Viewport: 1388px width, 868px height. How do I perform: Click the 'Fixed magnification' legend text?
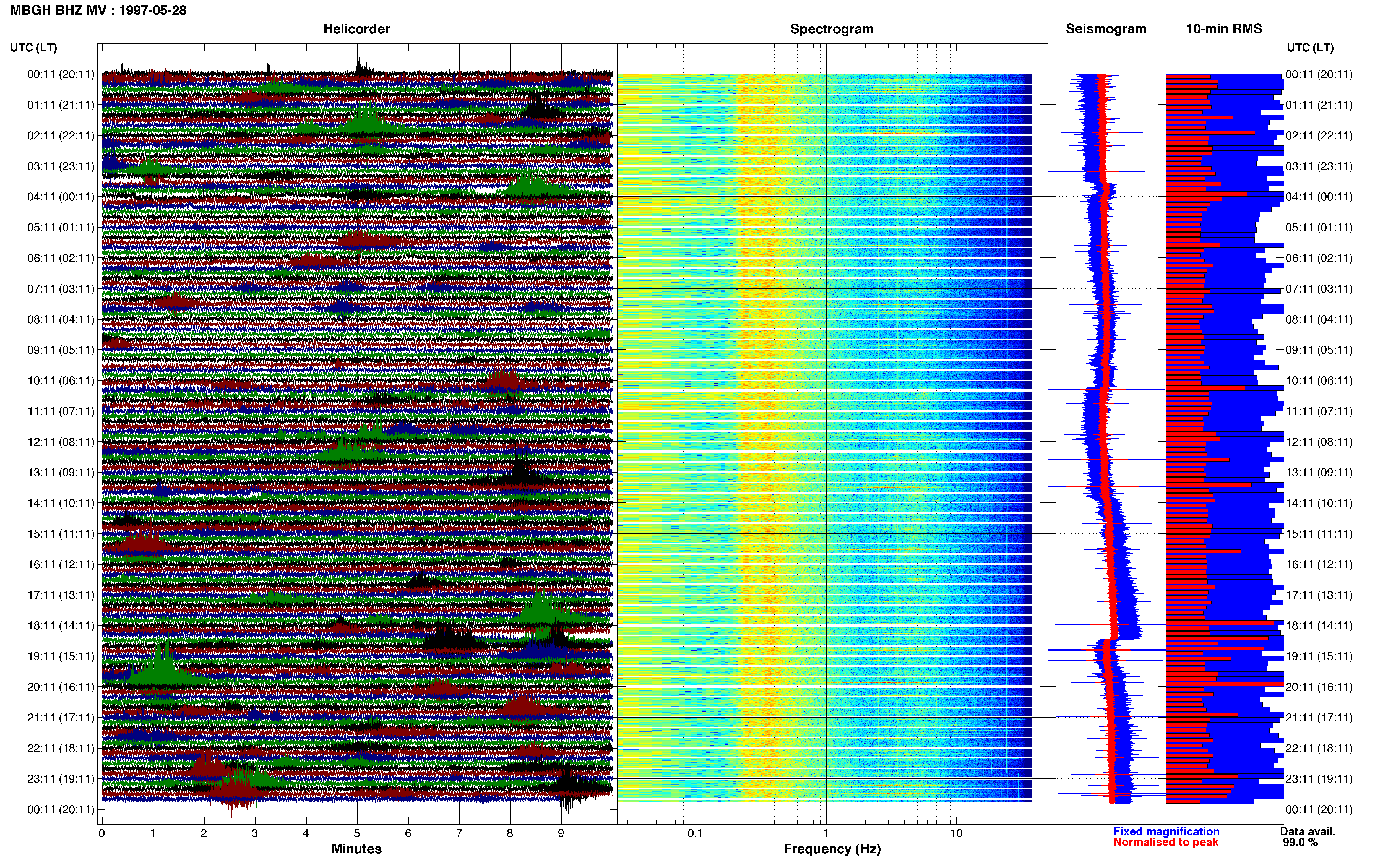(x=1166, y=832)
